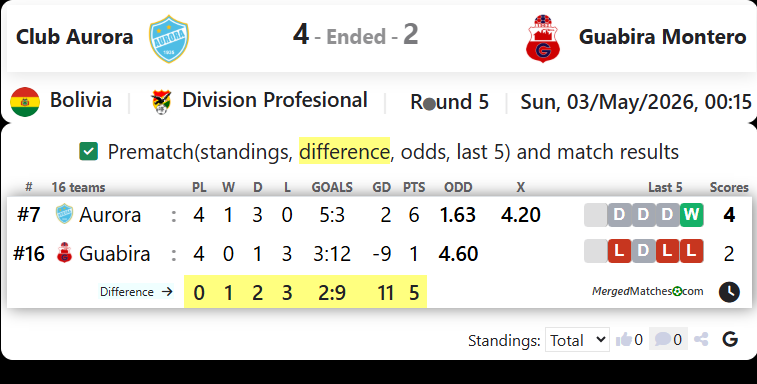
Task: Untick the Prematch green checkbox
Action: coord(88,151)
